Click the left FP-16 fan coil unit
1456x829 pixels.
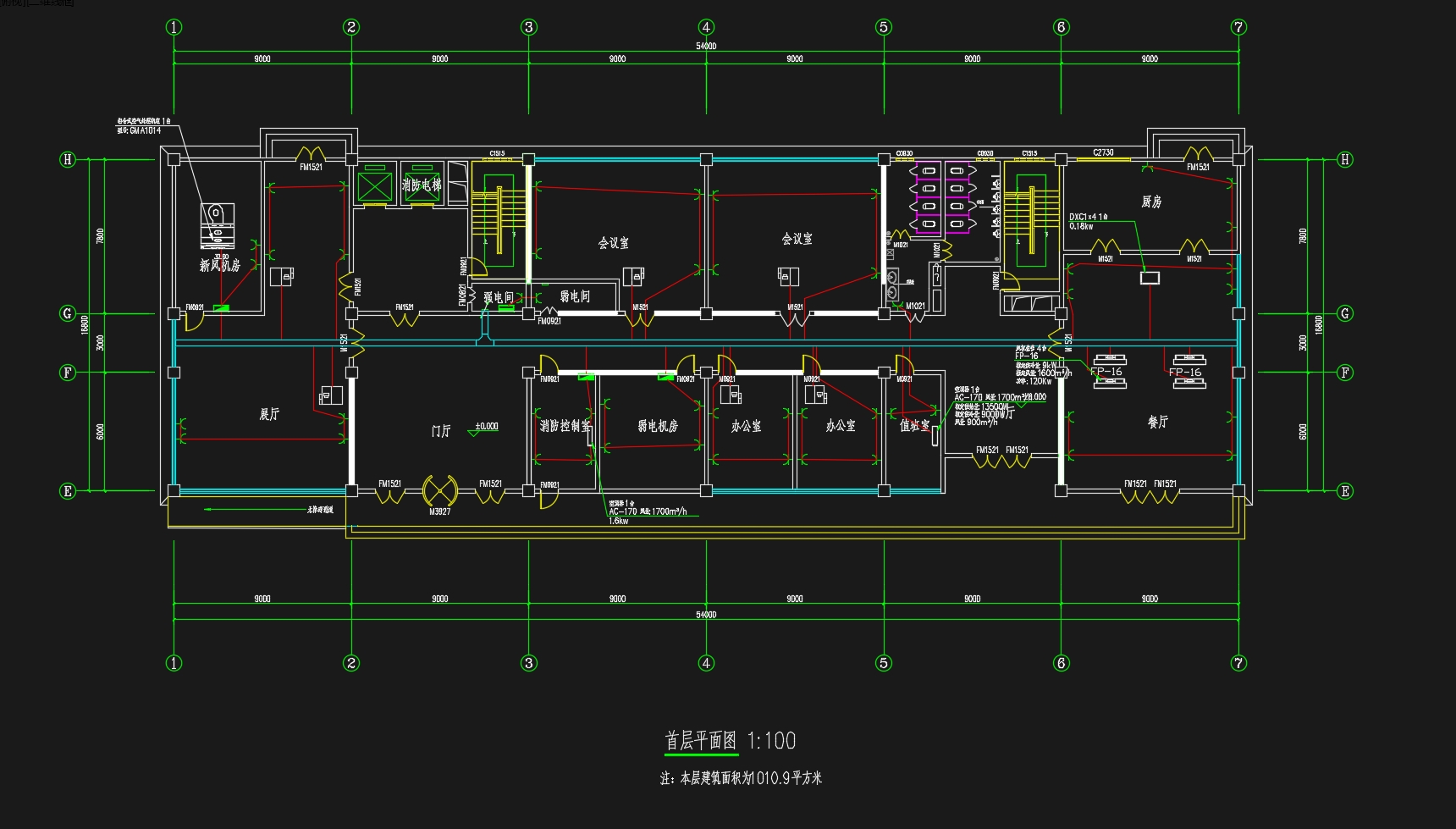1109,372
